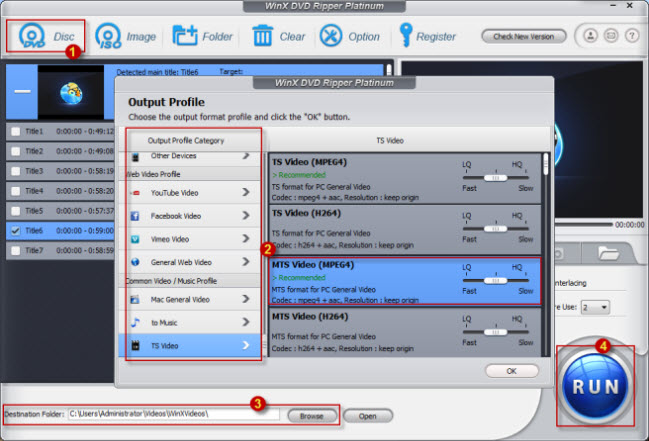Select TS Video (H264) profile
The width and height of the screenshot is (649, 441).
pyautogui.click(x=405, y=230)
